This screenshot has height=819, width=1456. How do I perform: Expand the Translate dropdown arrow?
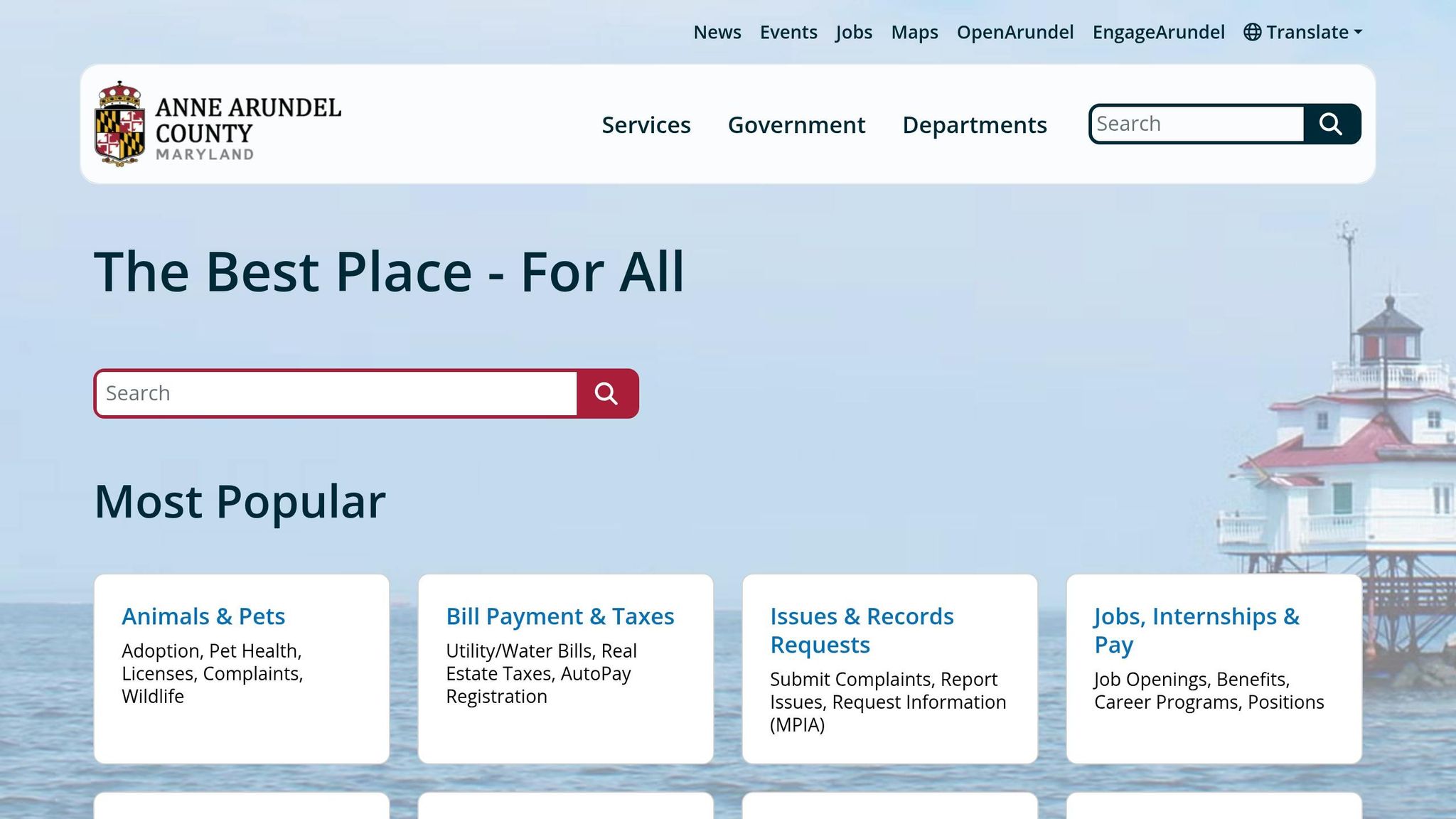[x=1358, y=32]
